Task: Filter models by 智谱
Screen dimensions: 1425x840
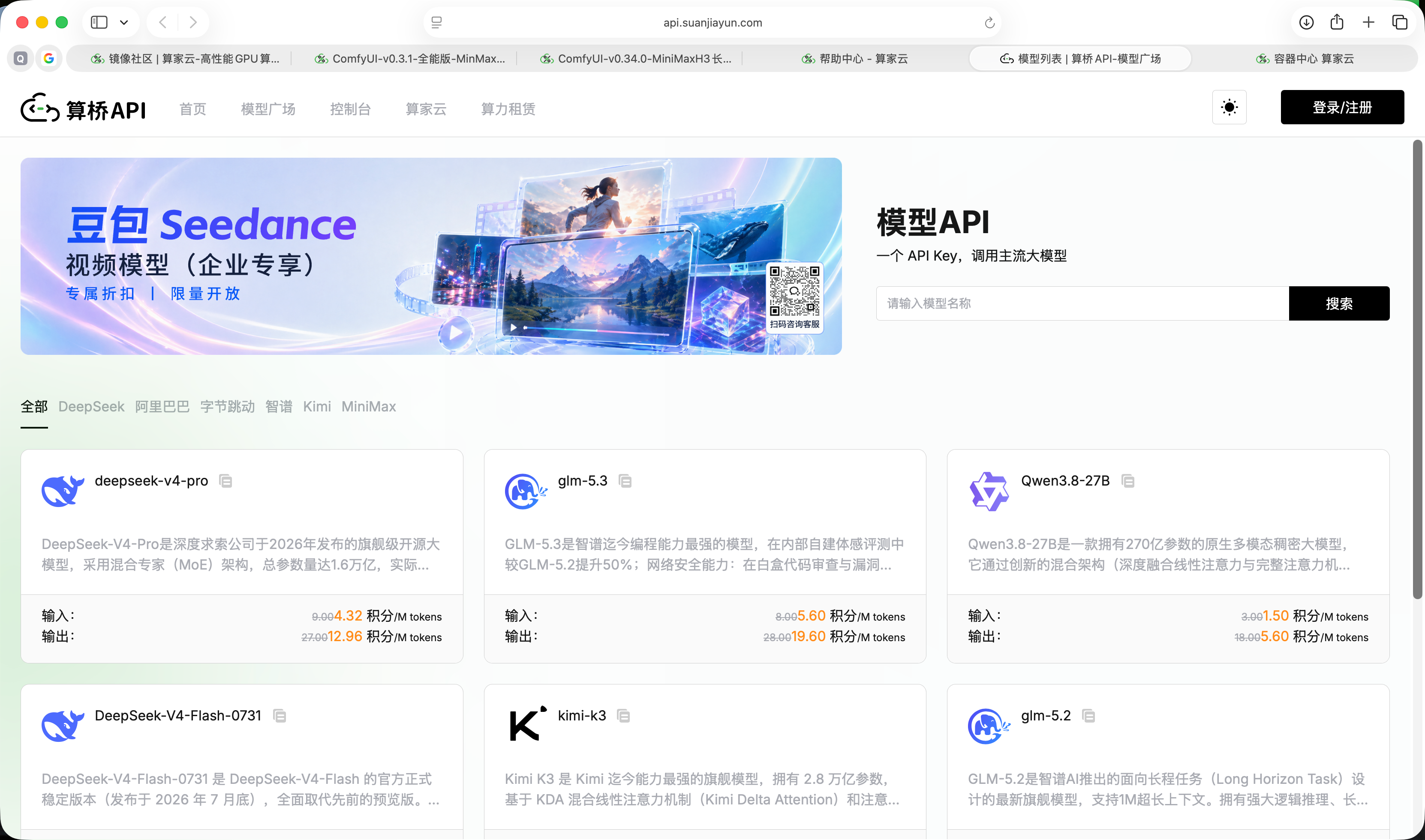Action: (279, 406)
